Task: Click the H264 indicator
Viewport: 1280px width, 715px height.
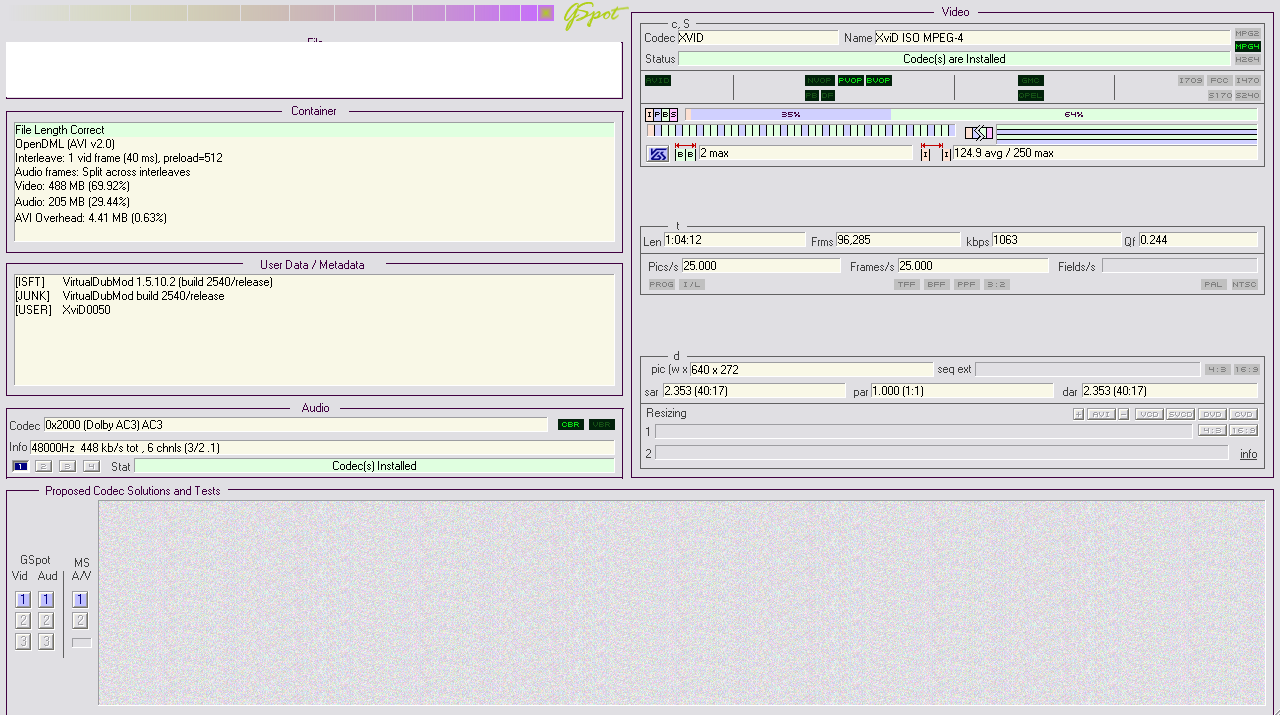Action: (x=1247, y=59)
